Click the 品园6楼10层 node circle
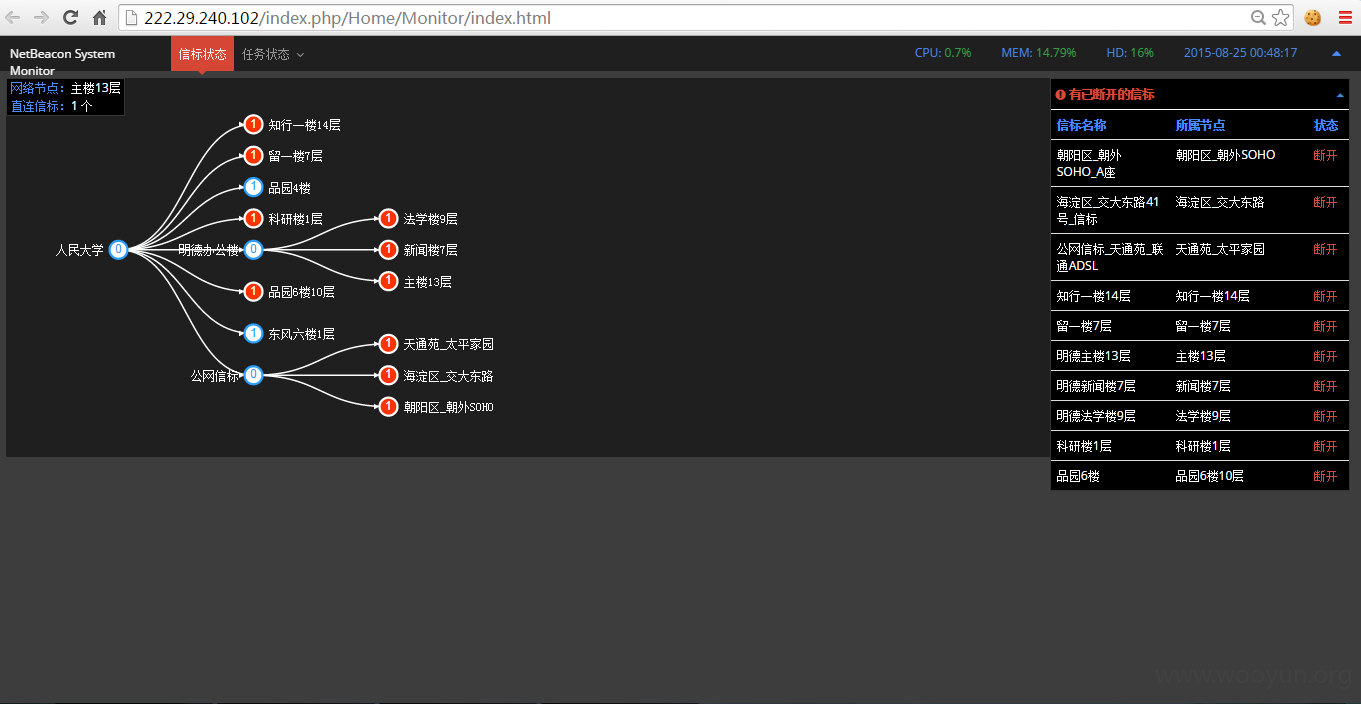 (x=254, y=291)
